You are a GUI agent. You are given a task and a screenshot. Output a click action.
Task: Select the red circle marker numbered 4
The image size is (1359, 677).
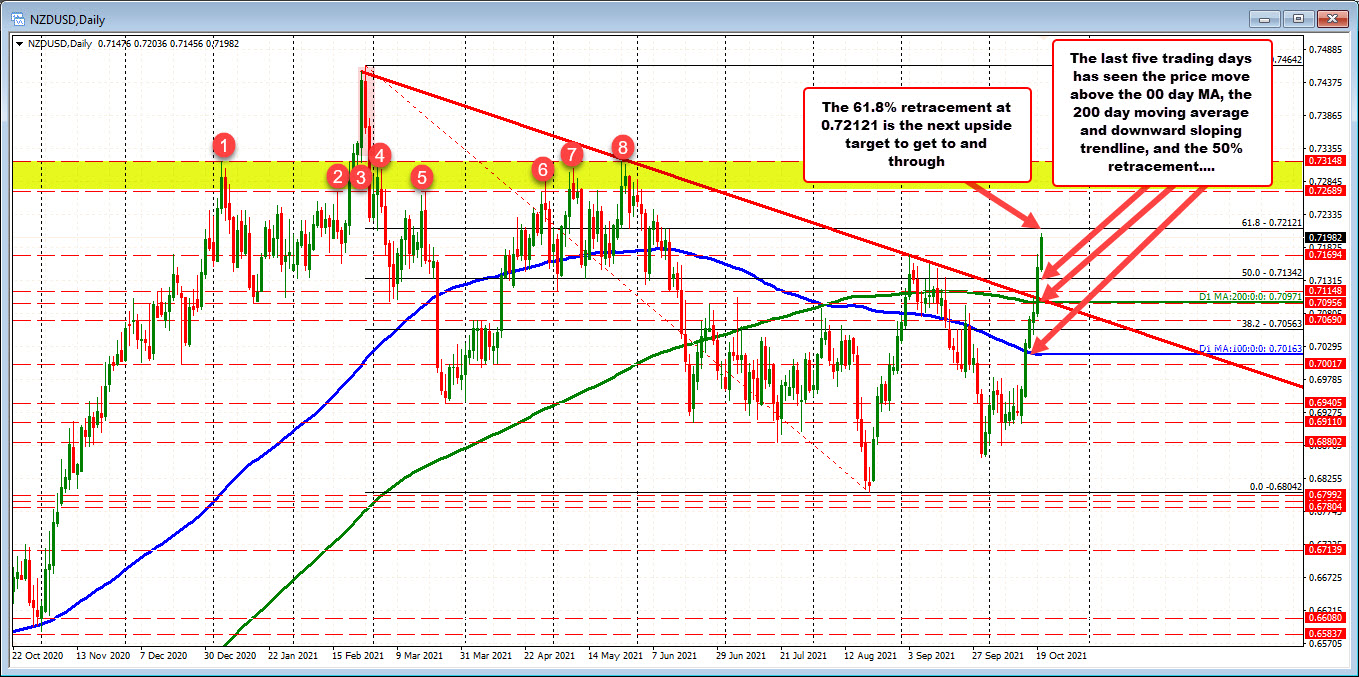380,155
